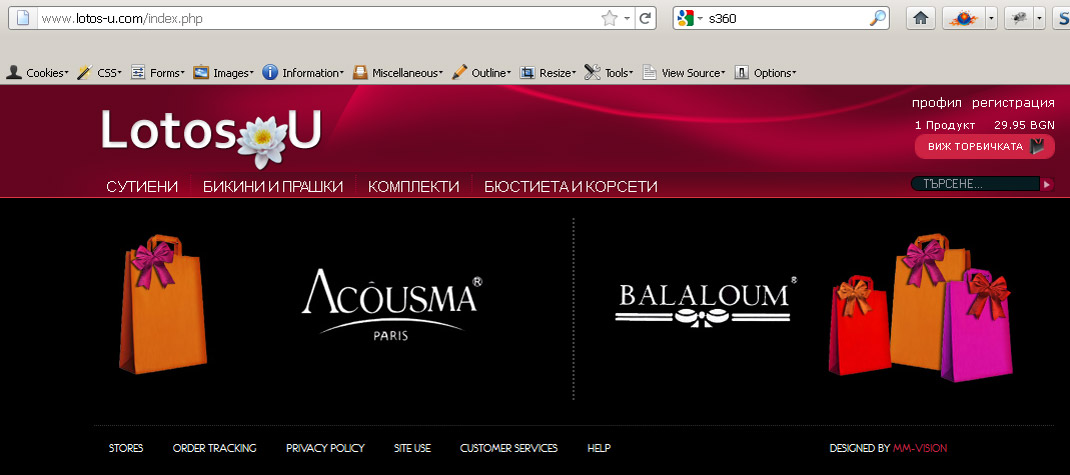Open the Acousma Paris brand logo
Viewport: 1070px width, 475px height.
coord(392,304)
